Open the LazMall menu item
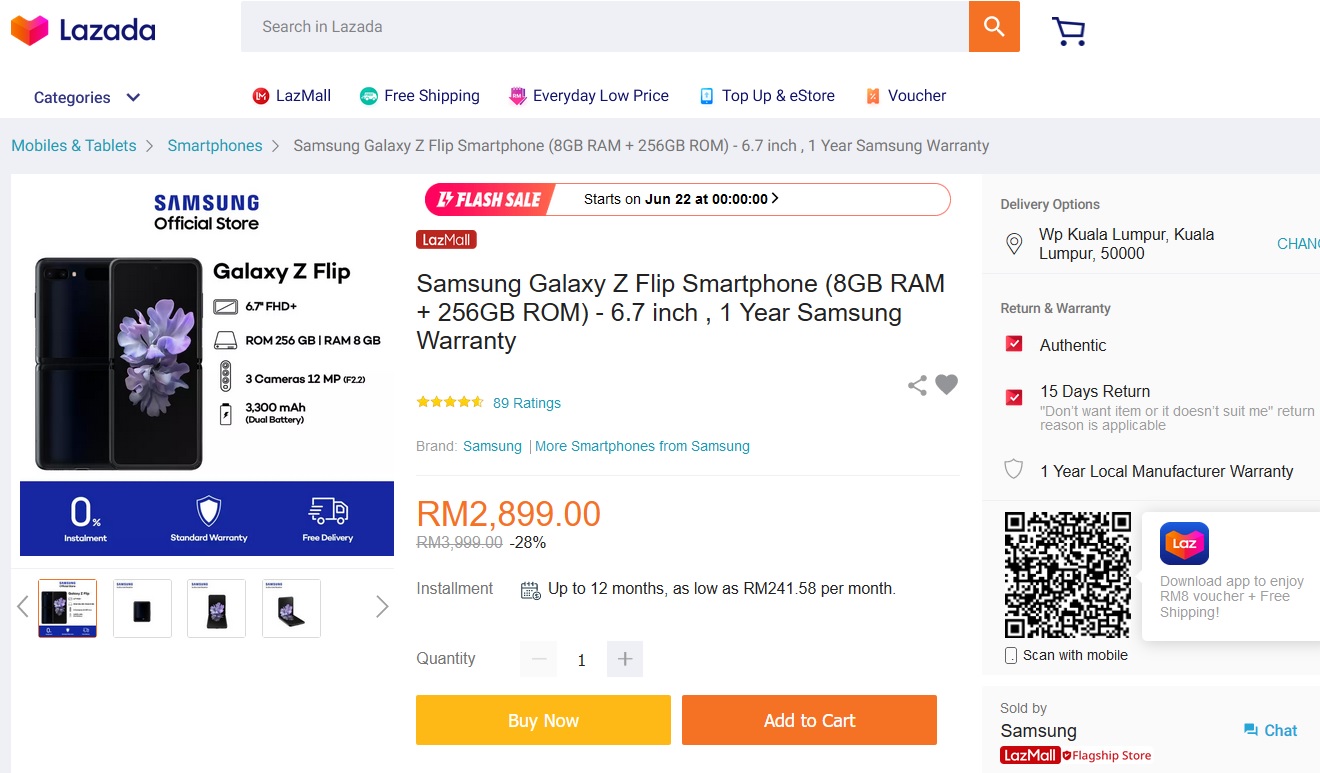The width and height of the screenshot is (1320, 773). point(291,96)
